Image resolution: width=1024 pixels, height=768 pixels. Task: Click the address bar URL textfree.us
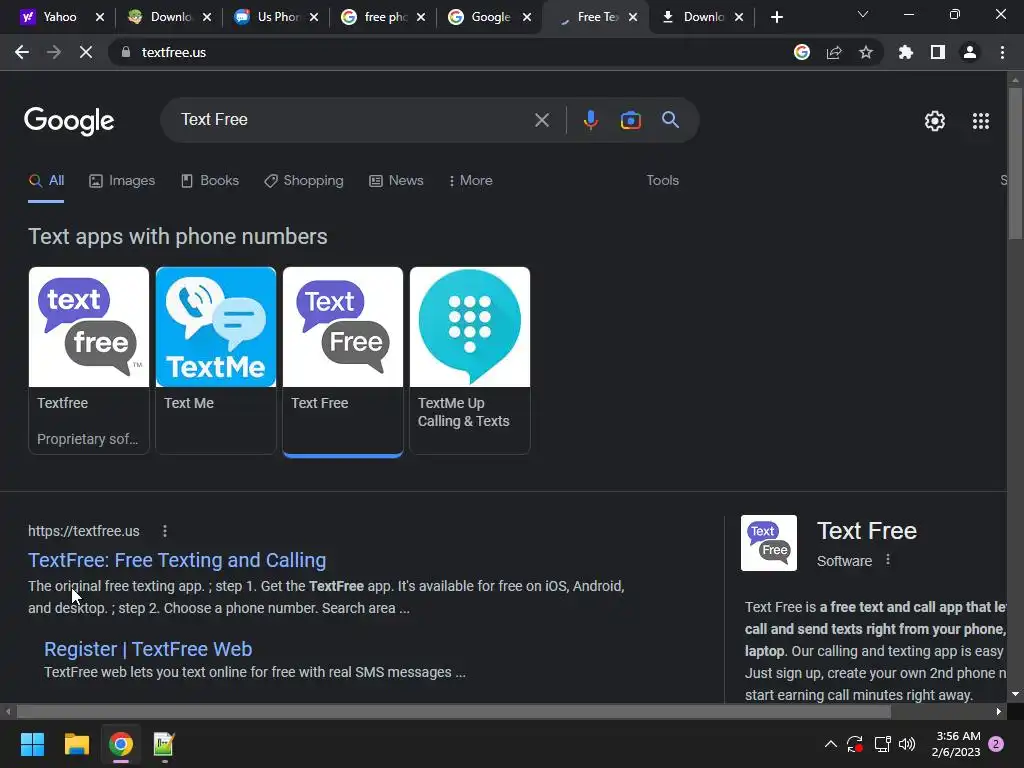(x=174, y=52)
